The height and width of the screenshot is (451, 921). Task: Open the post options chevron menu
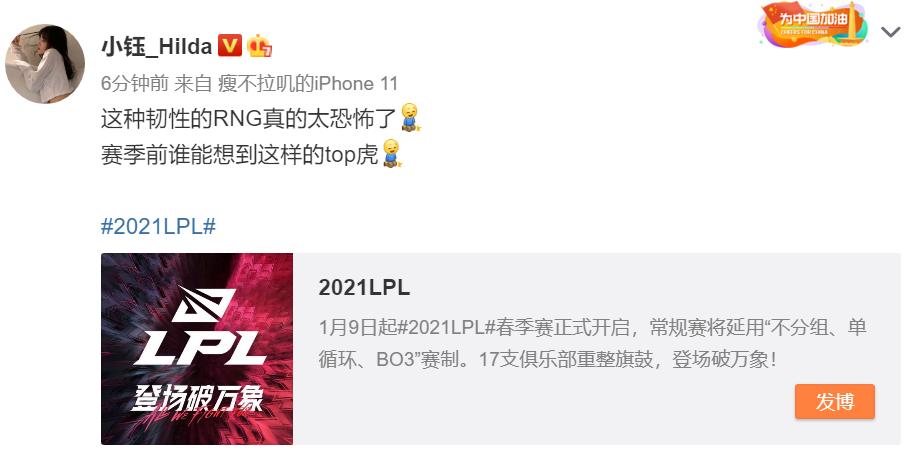click(890, 32)
